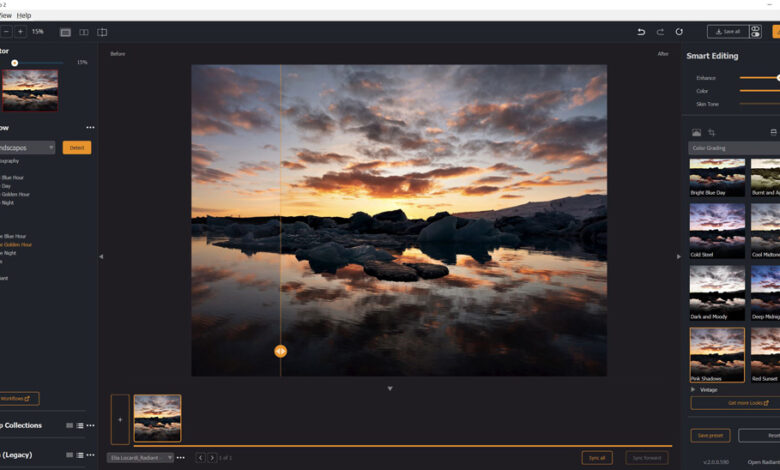Open the three-dot menu beside preset dropdown
The height and width of the screenshot is (470, 780).
click(181, 458)
